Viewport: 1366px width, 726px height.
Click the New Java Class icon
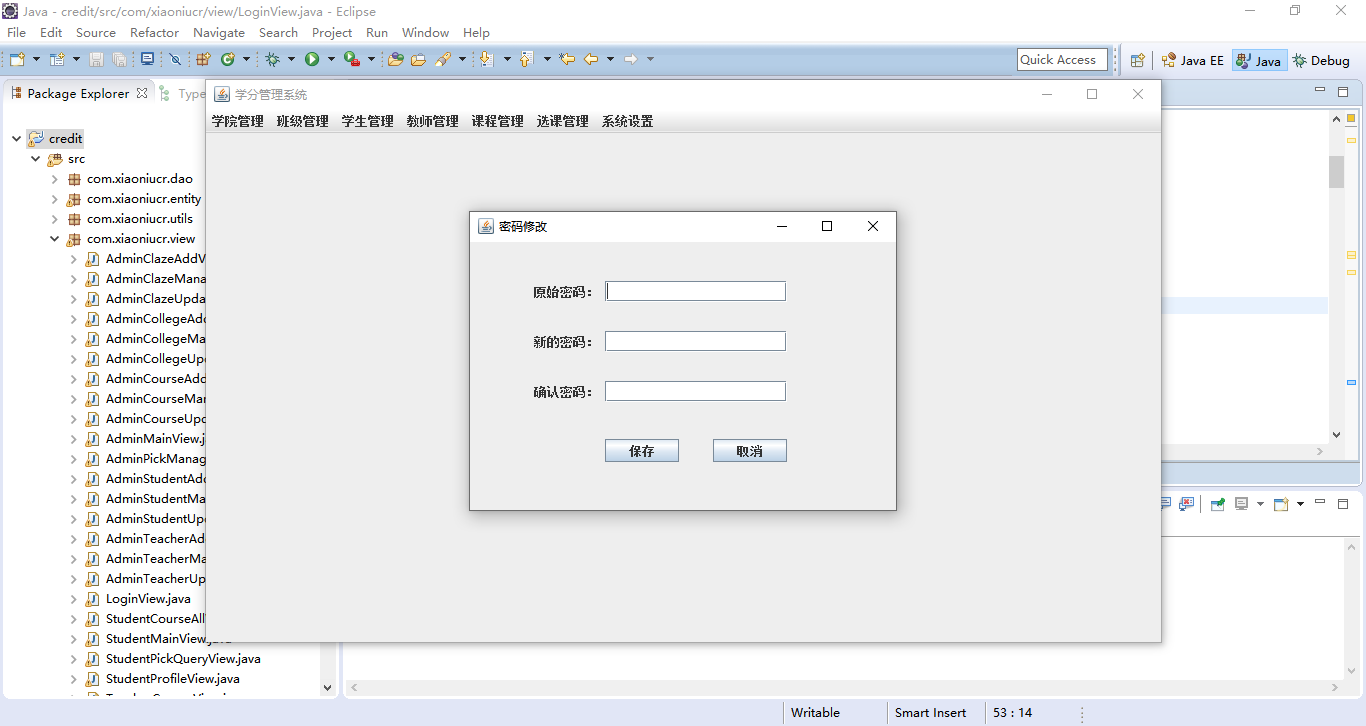click(228, 60)
